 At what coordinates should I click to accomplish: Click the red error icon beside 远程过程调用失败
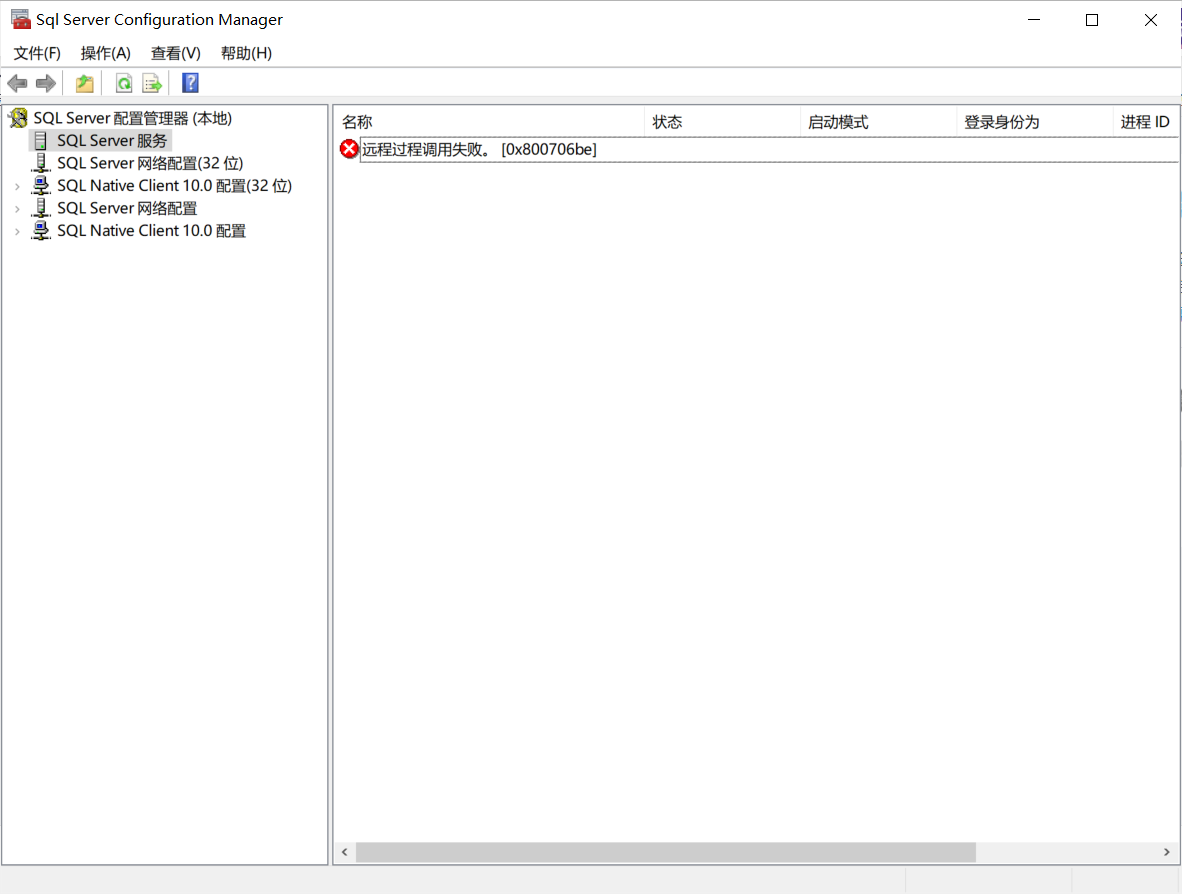[x=349, y=148]
